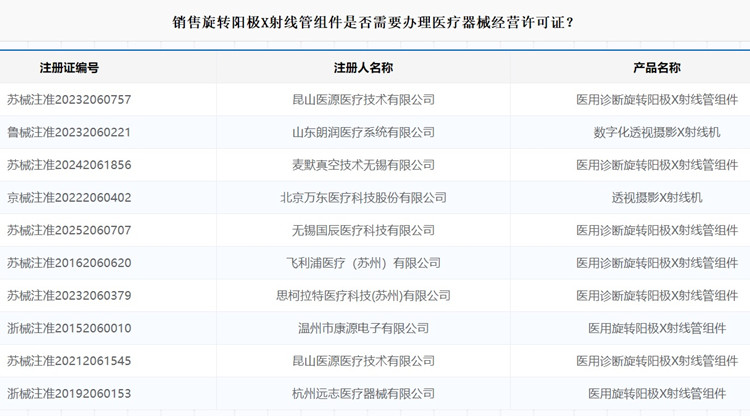Image resolution: width=750 pixels, height=416 pixels.
Task: Click product name in row 浙械注准20152060010
Action: [x=657, y=328]
